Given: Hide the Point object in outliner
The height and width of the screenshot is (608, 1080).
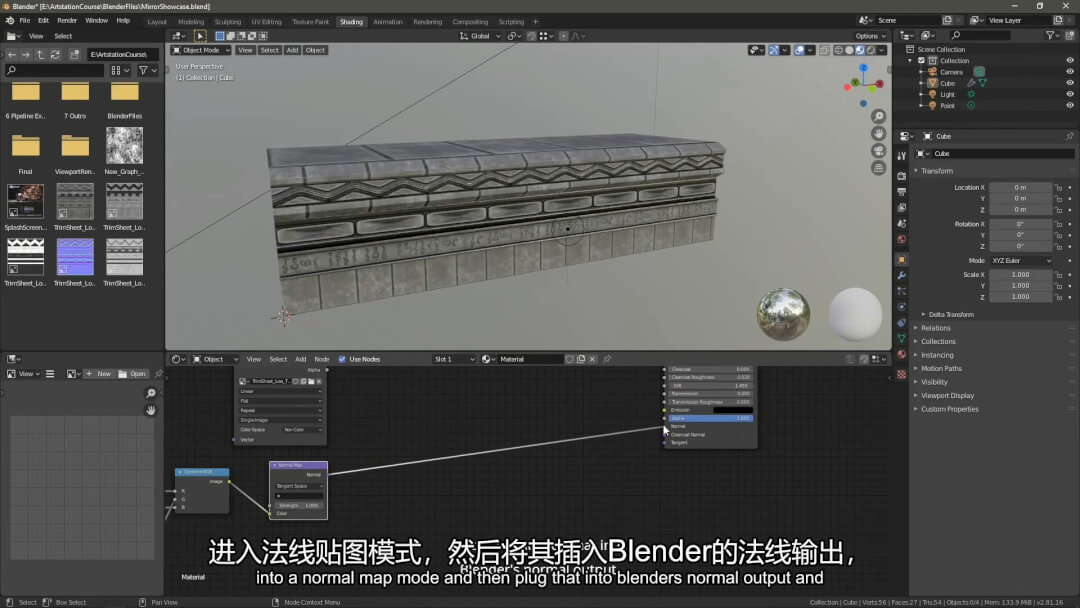Looking at the screenshot, I should tap(1070, 105).
